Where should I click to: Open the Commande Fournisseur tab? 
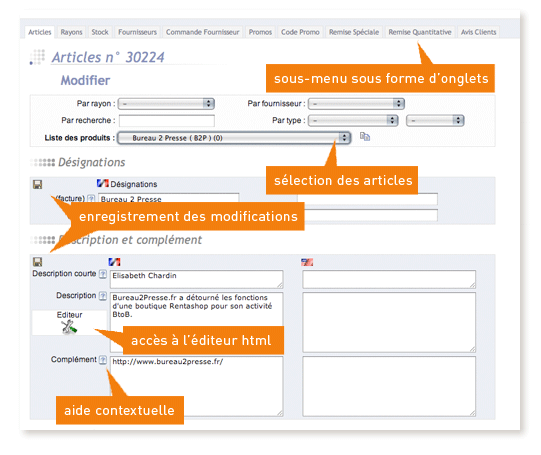pyautogui.click(x=203, y=32)
